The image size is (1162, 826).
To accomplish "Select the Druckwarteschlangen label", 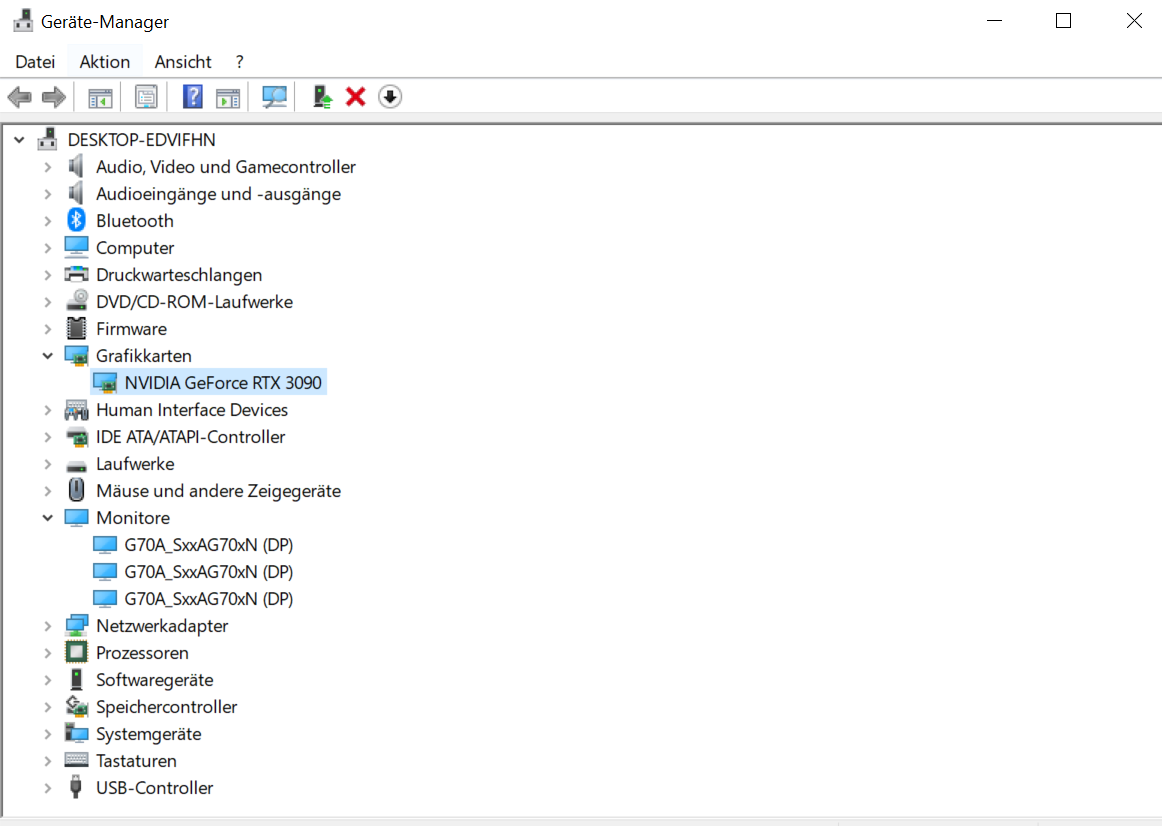I will click(179, 275).
